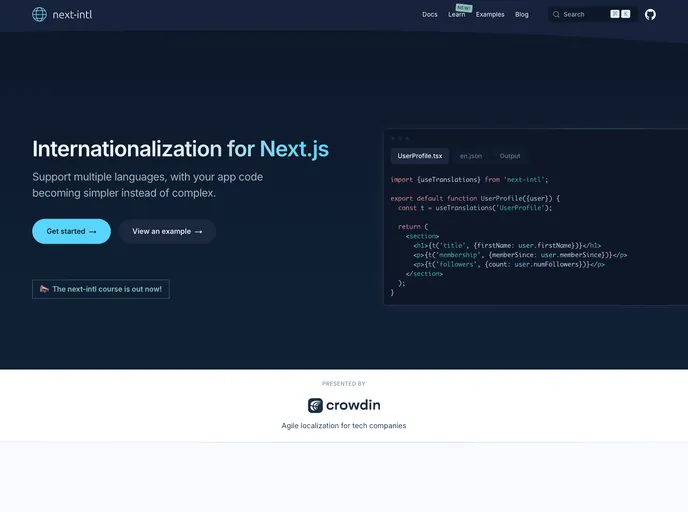Switch to the en.json tab

[470, 156]
